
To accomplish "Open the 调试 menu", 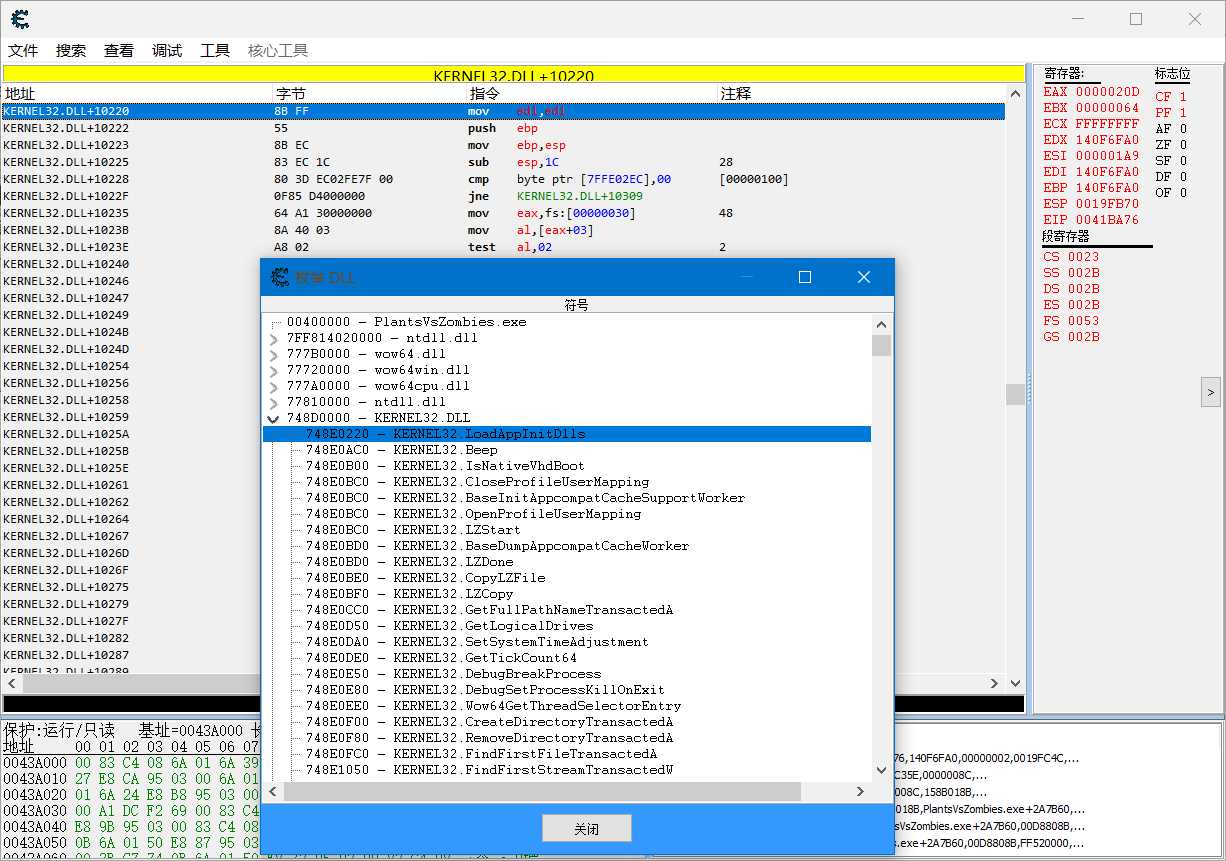I will [x=167, y=51].
